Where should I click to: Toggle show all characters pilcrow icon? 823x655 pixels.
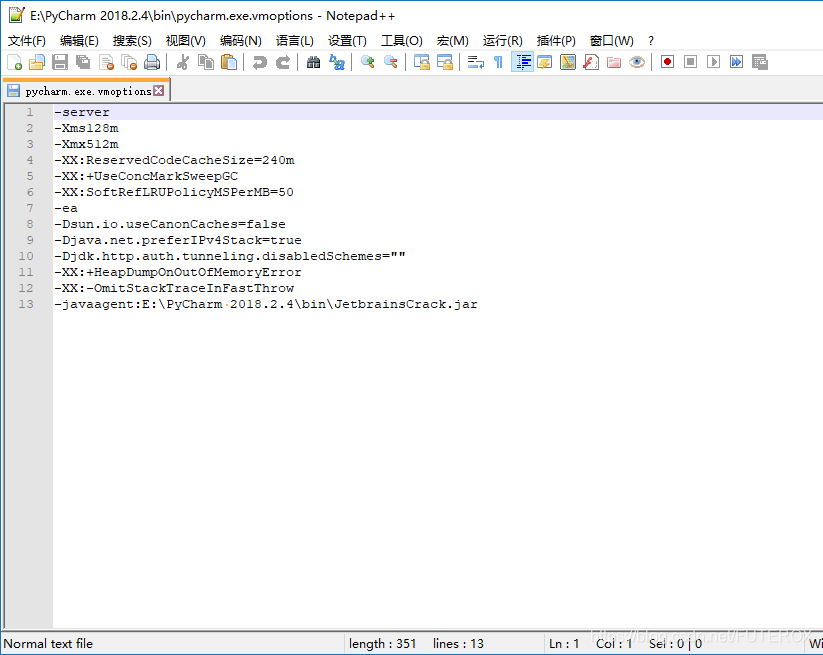[x=499, y=62]
